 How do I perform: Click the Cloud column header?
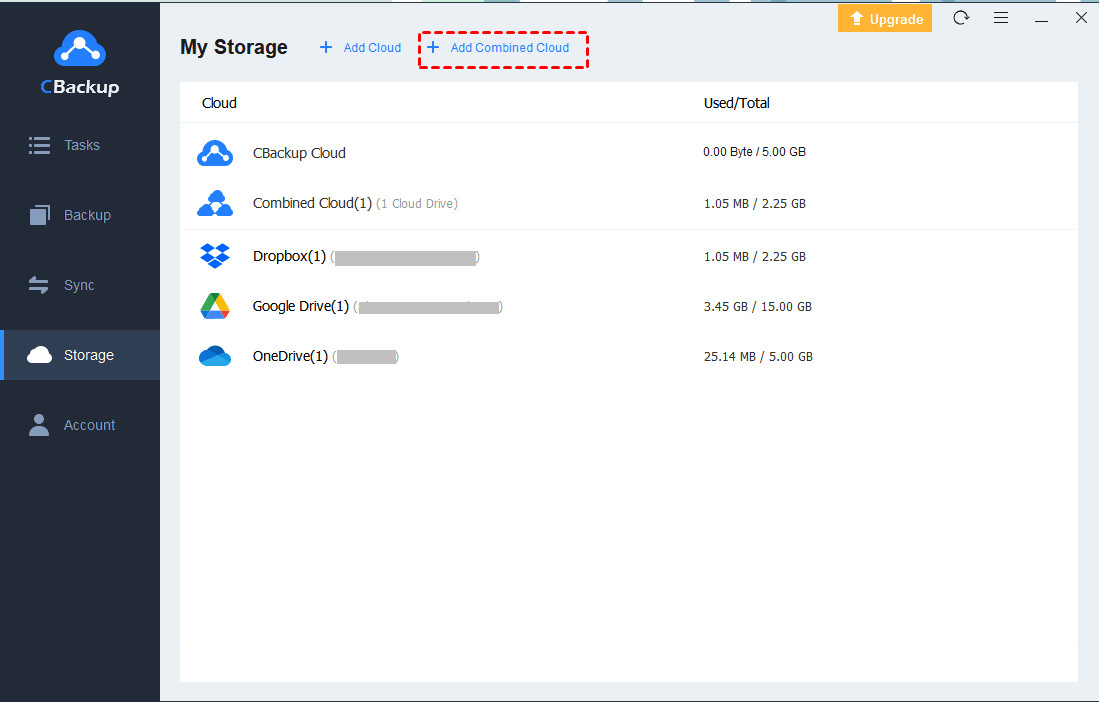point(219,103)
